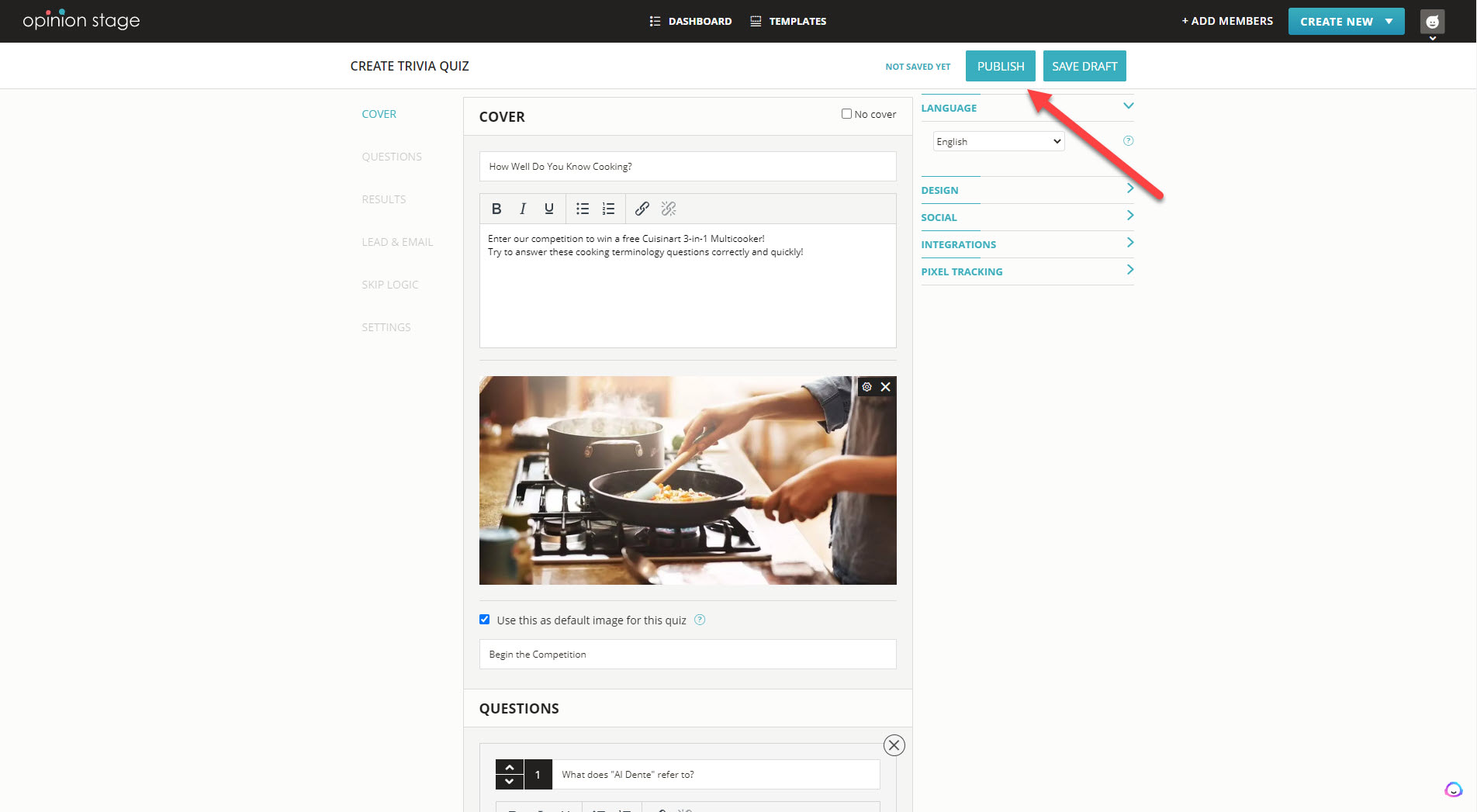Open the Create New dropdown
1477x812 pixels.
coord(1346,22)
